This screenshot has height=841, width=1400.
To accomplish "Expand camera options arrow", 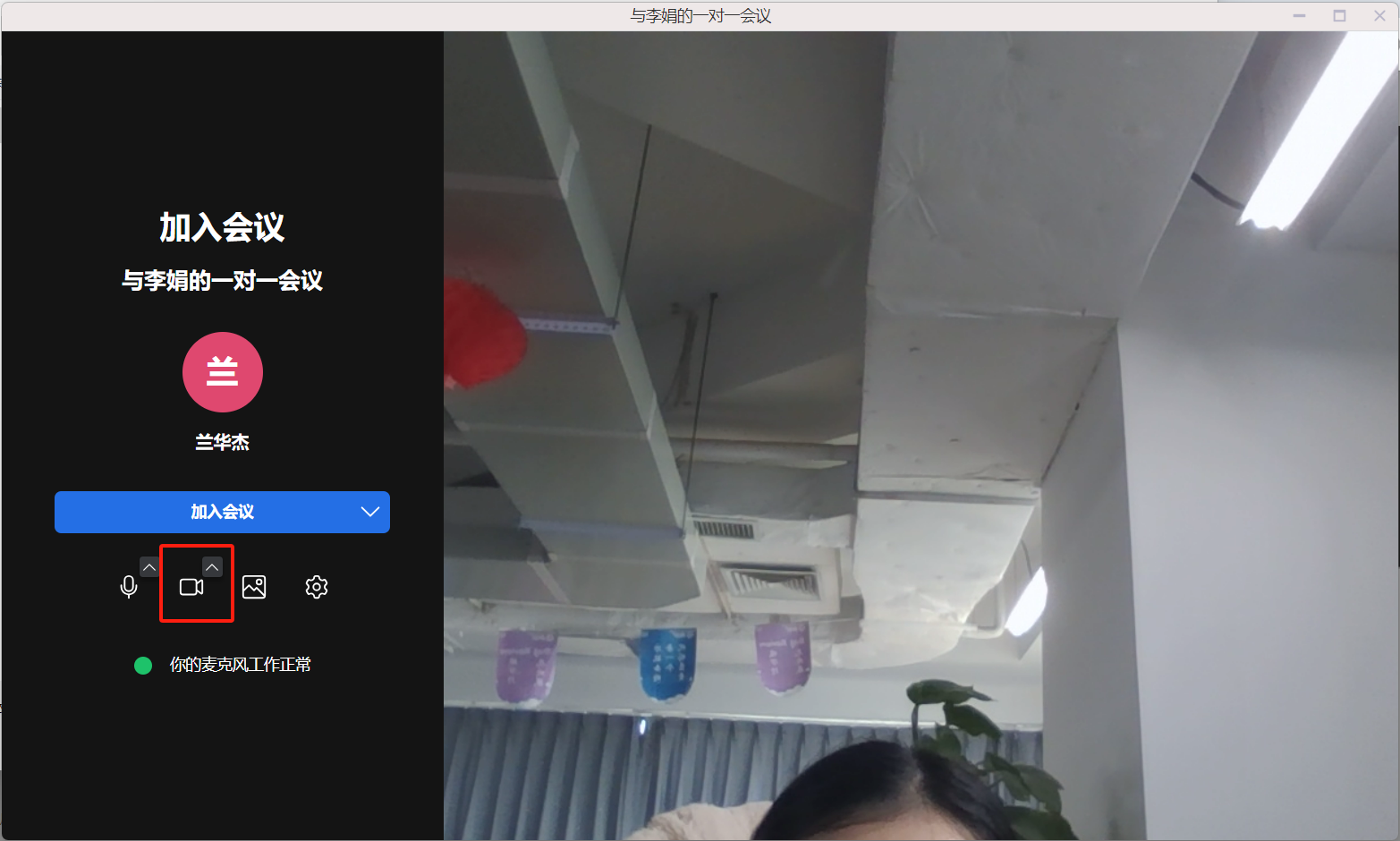I will coord(212,567).
